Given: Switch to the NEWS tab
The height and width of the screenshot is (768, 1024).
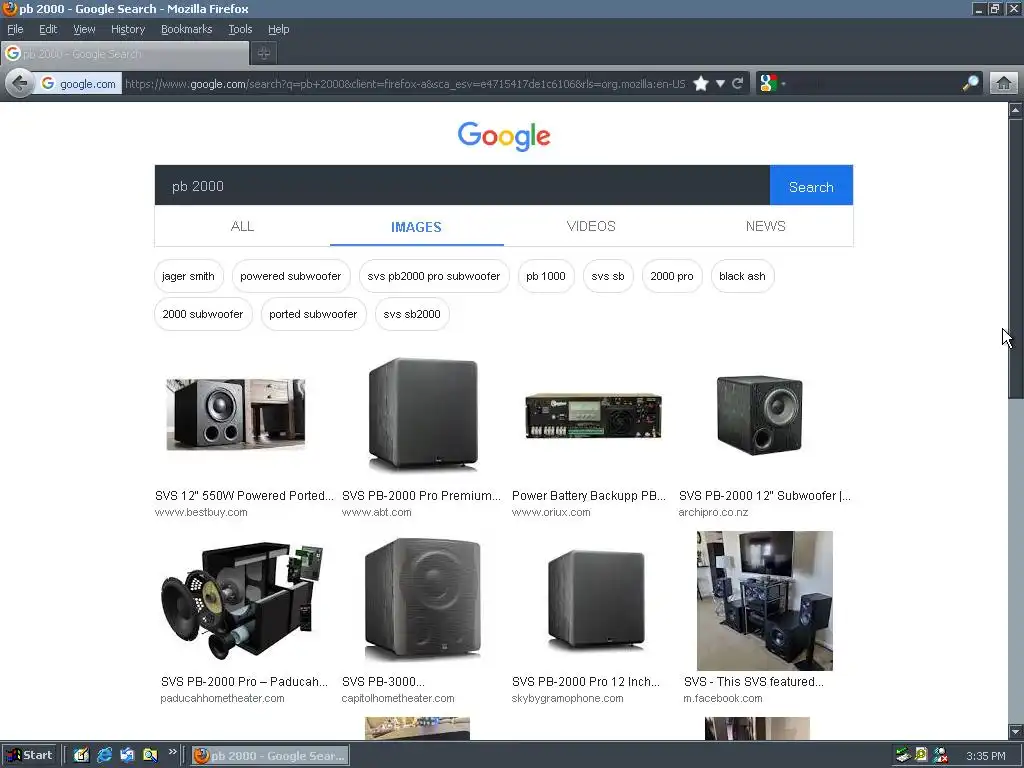Looking at the screenshot, I should [765, 226].
